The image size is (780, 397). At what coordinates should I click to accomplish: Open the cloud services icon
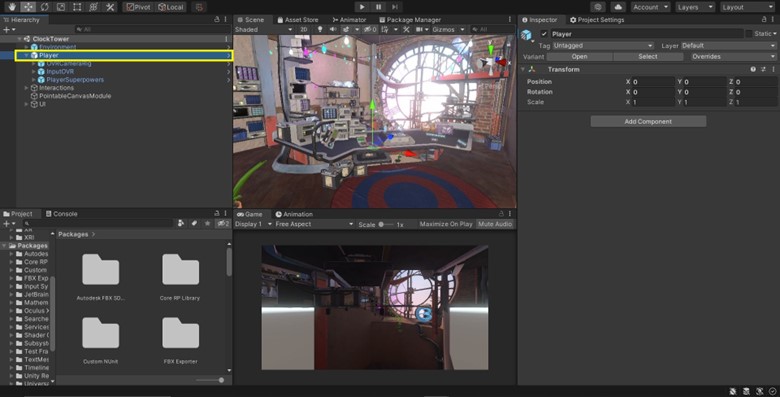pyautogui.click(x=618, y=7)
